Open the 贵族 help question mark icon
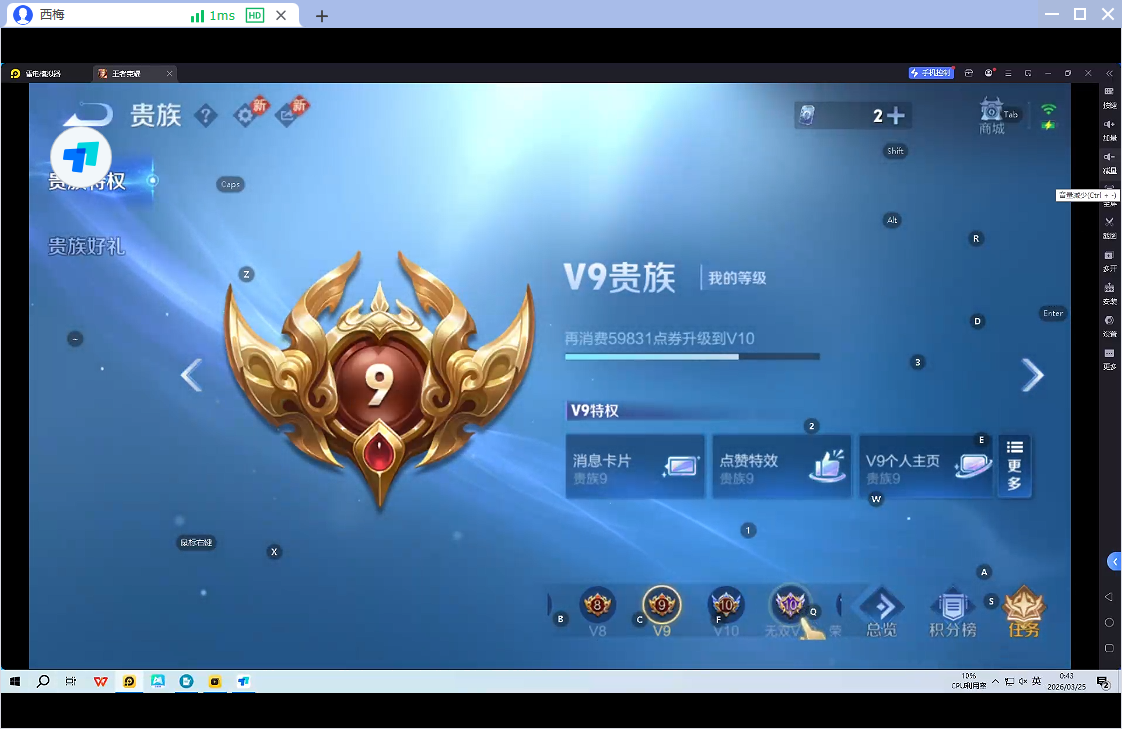The image size is (1122, 729). [x=207, y=117]
